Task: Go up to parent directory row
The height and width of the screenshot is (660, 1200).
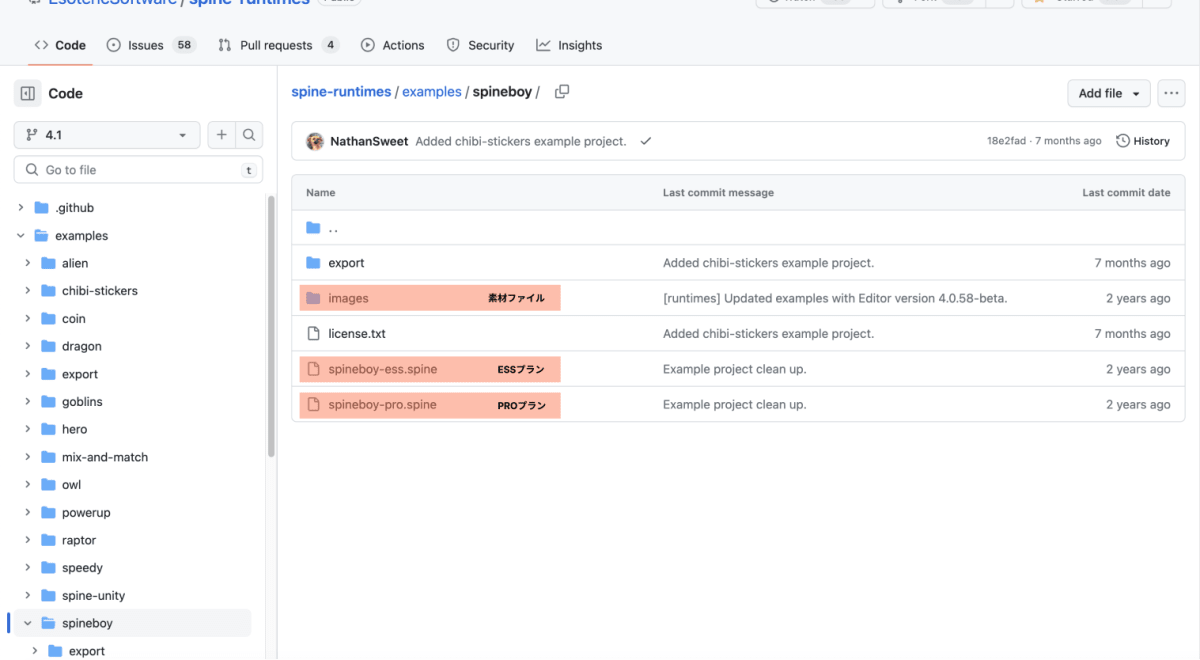Action: (738, 227)
